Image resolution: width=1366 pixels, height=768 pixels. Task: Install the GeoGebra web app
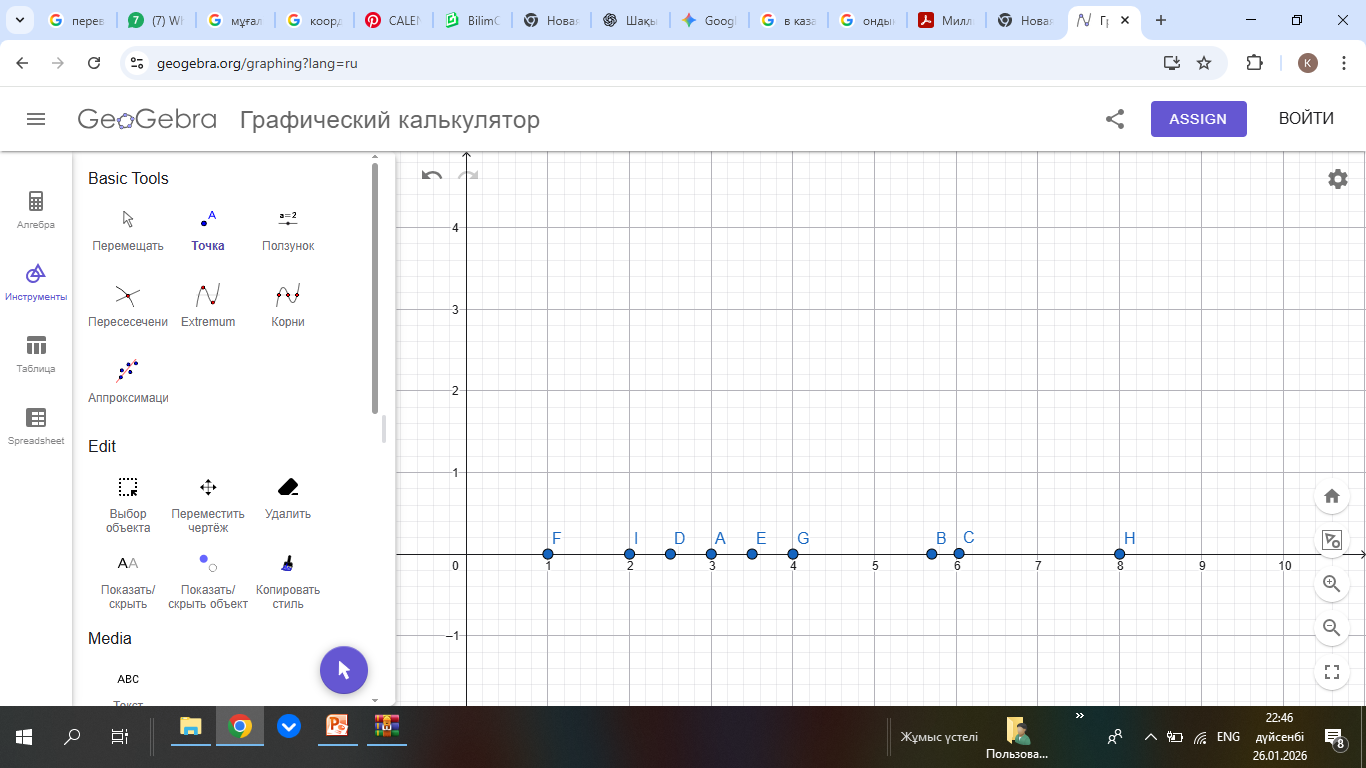click(x=1172, y=63)
